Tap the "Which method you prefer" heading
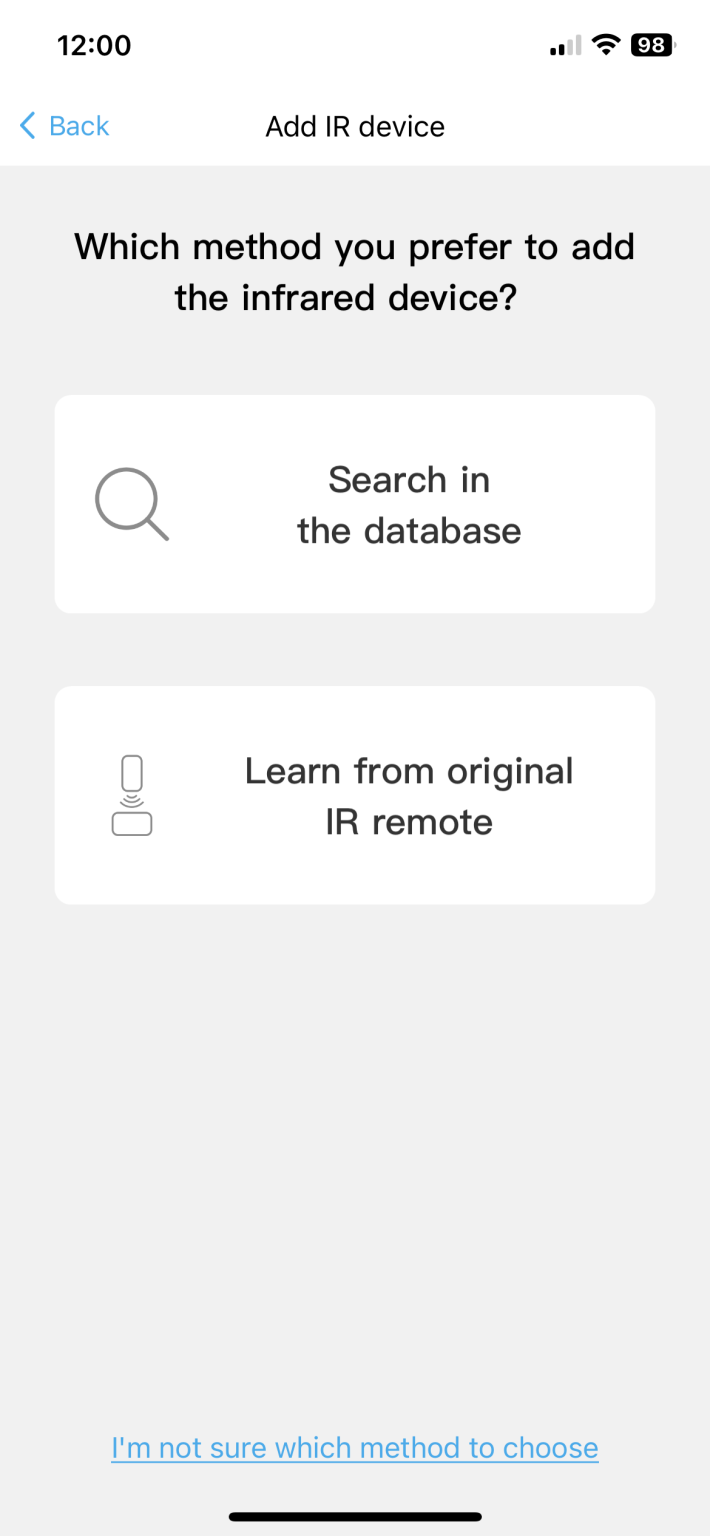 pyautogui.click(x=355, y=246)
